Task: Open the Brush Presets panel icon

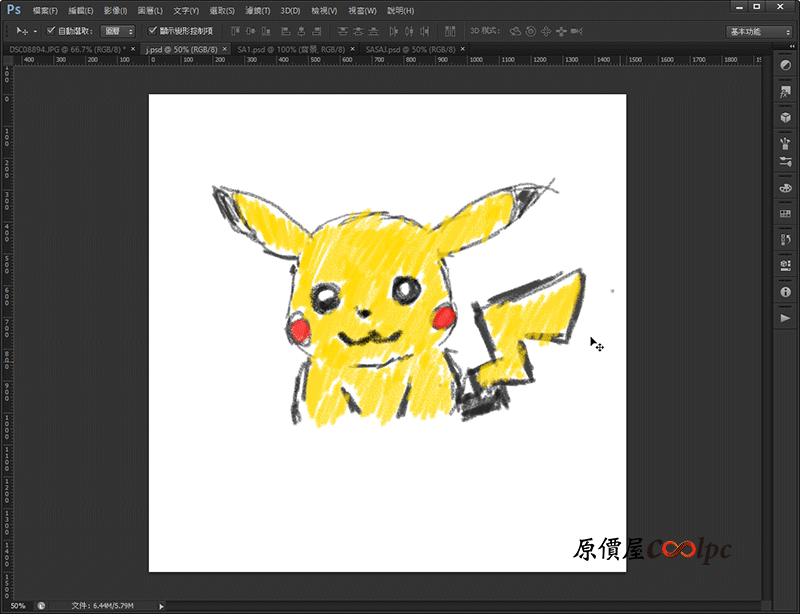Action: point(785,162)
